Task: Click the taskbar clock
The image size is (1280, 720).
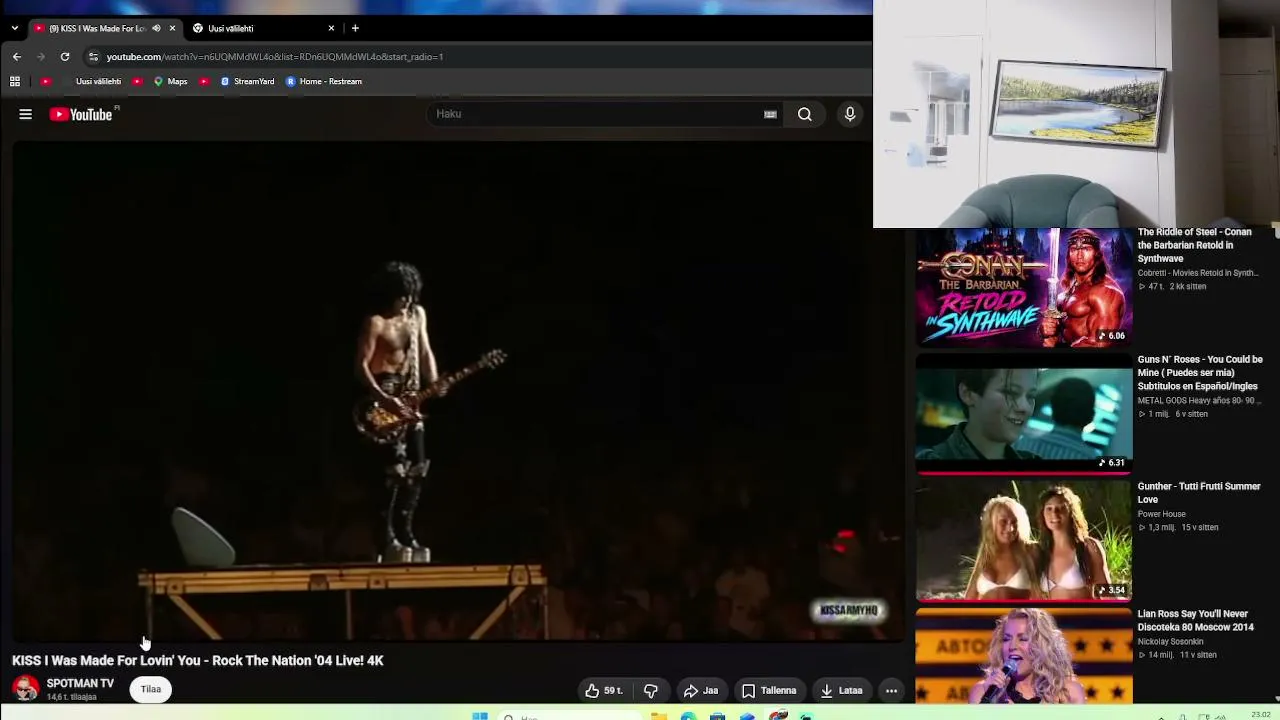Action: (x=1261, y=715)
